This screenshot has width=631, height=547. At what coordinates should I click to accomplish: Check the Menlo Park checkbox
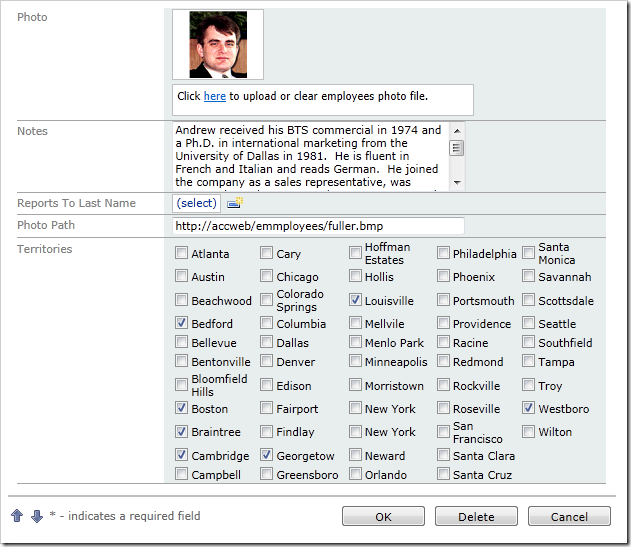[x=355, y=342]
